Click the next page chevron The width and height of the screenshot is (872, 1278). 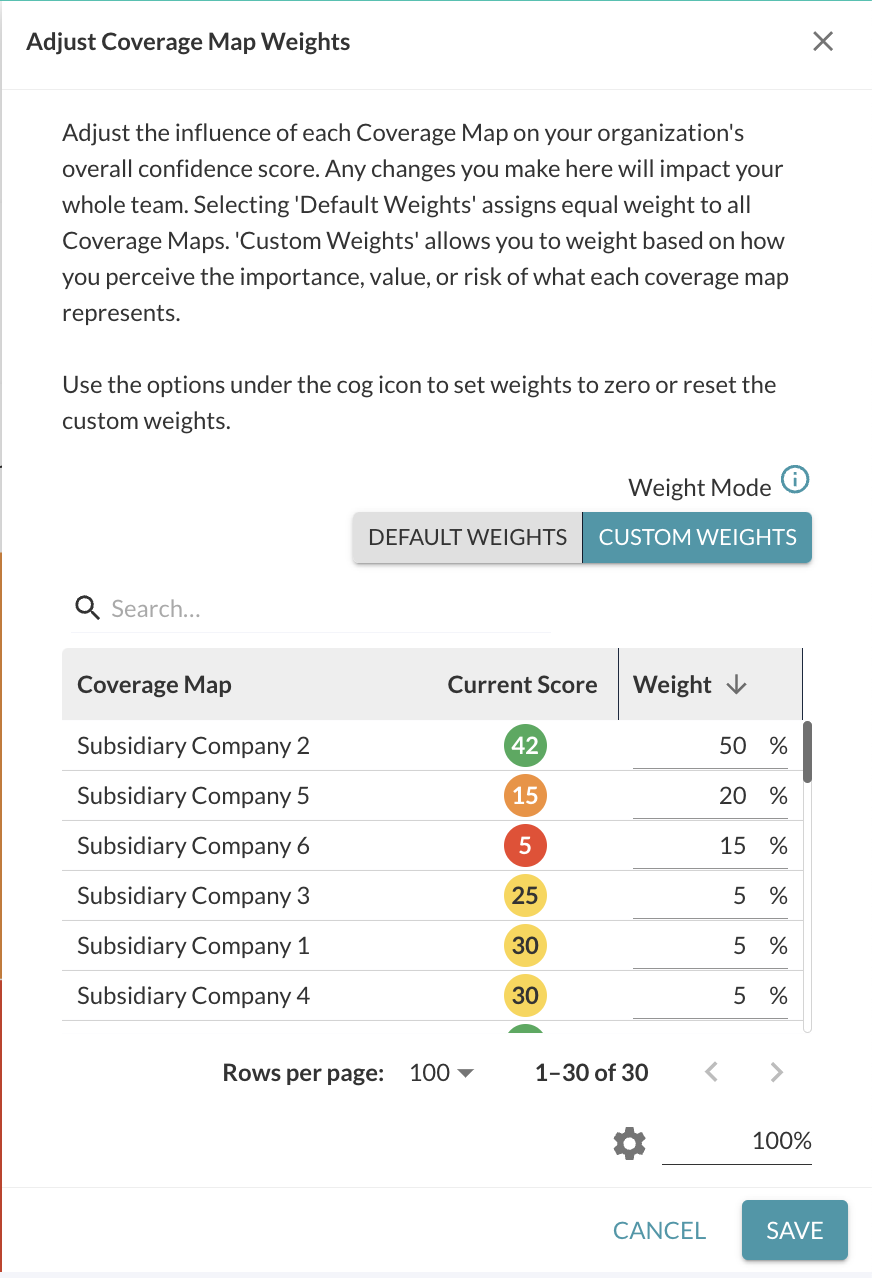776,1072
